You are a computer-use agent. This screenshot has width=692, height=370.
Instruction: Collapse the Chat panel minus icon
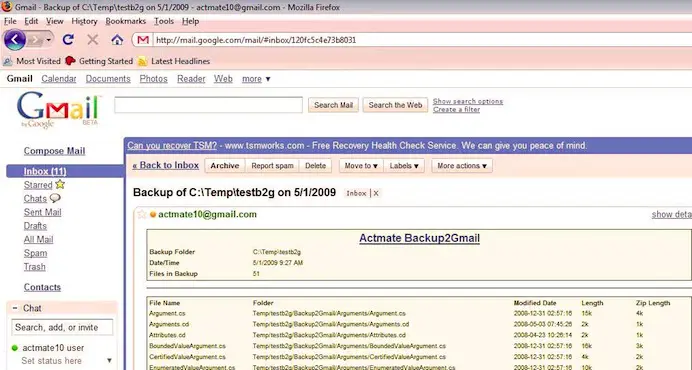pos(15,308)
